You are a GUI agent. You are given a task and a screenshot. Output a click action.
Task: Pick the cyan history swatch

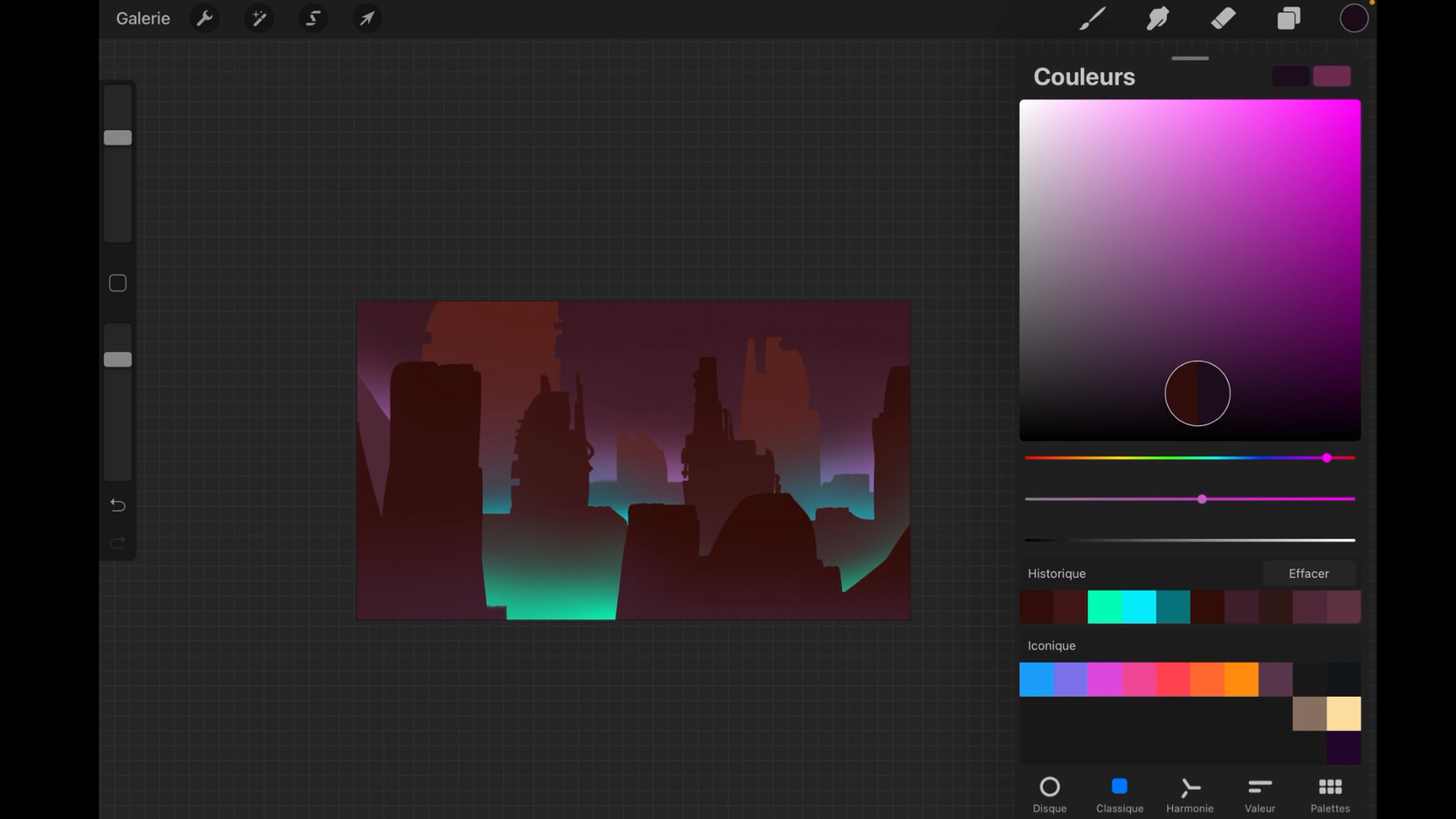(x=1139, y=607)
